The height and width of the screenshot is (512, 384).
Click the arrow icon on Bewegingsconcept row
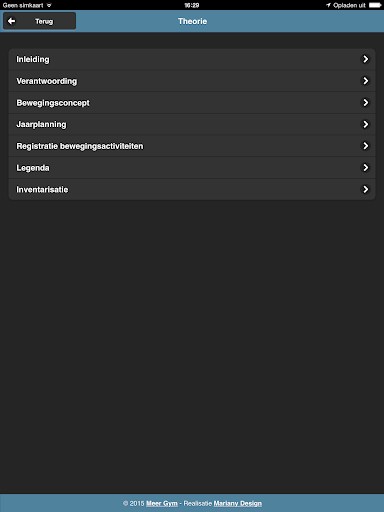(366, 102)
